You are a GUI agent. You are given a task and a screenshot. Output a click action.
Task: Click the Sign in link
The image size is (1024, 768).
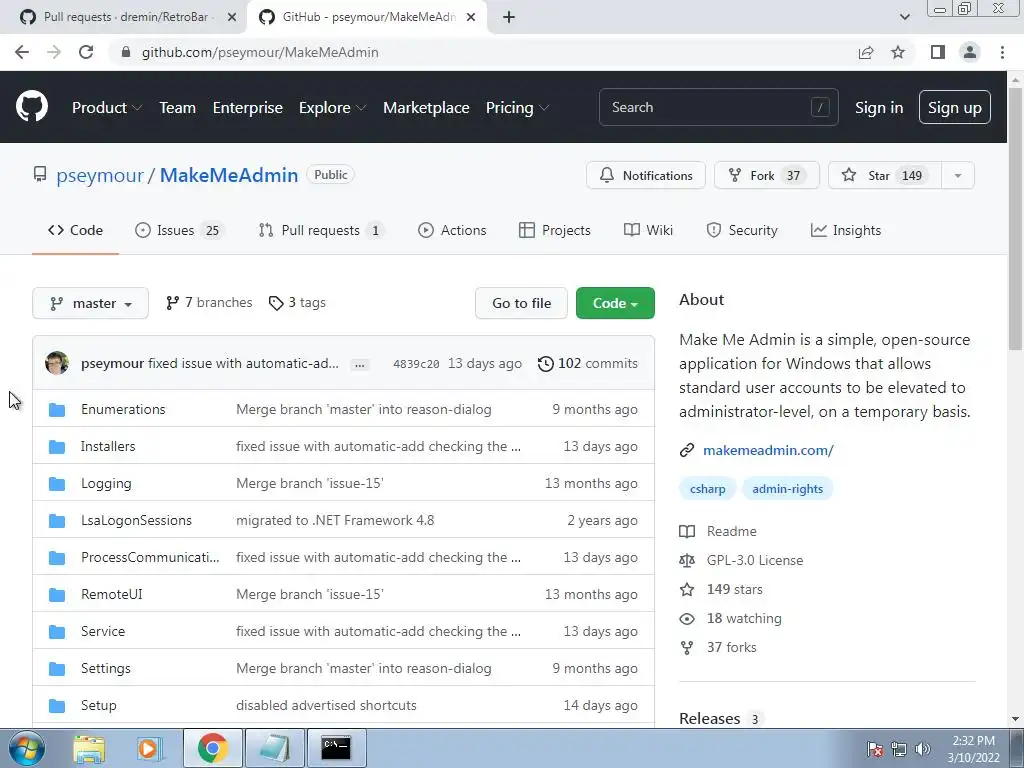(879, 108)
